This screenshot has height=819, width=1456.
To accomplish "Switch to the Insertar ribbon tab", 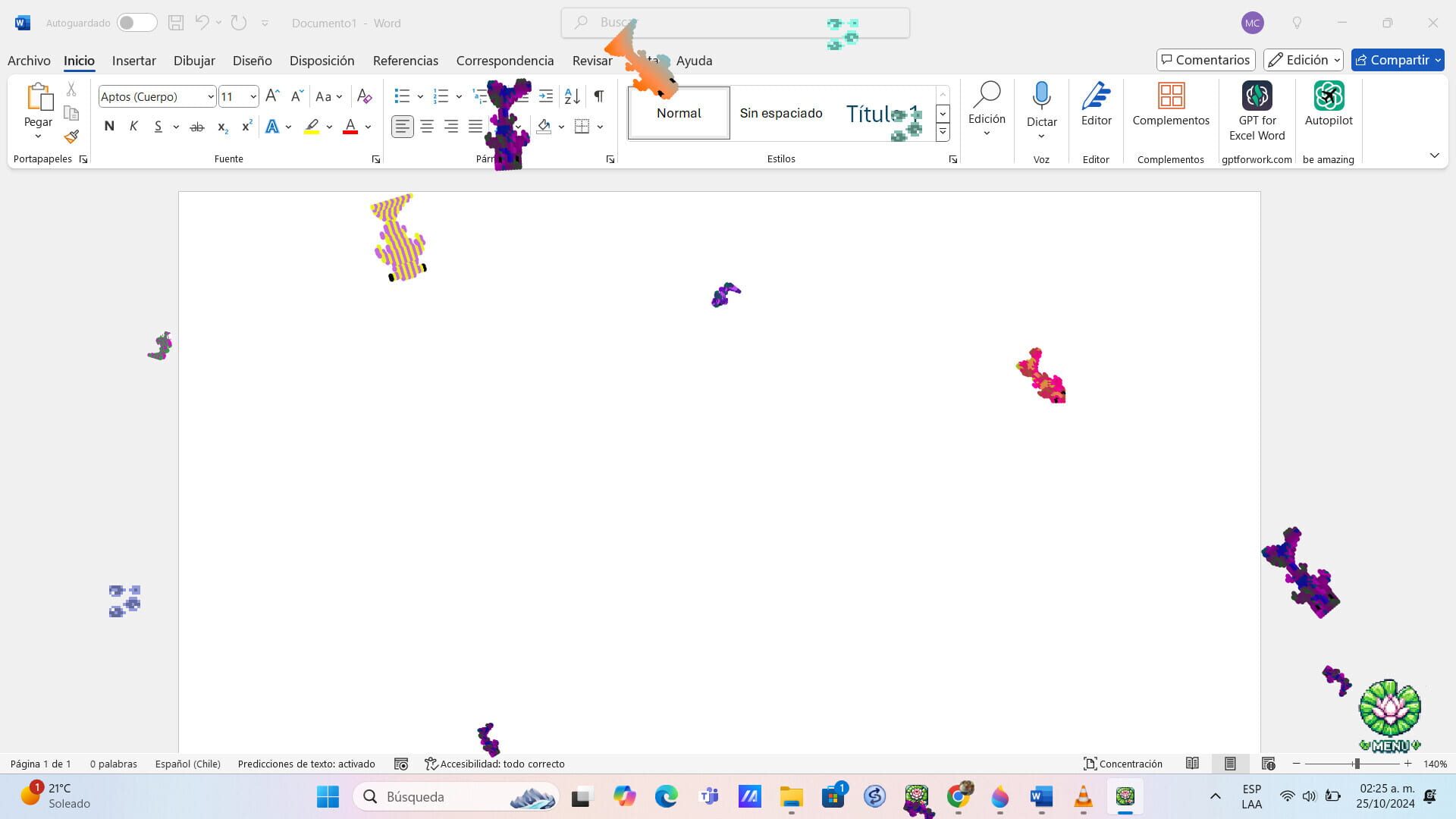I will [x=133, y=61].
